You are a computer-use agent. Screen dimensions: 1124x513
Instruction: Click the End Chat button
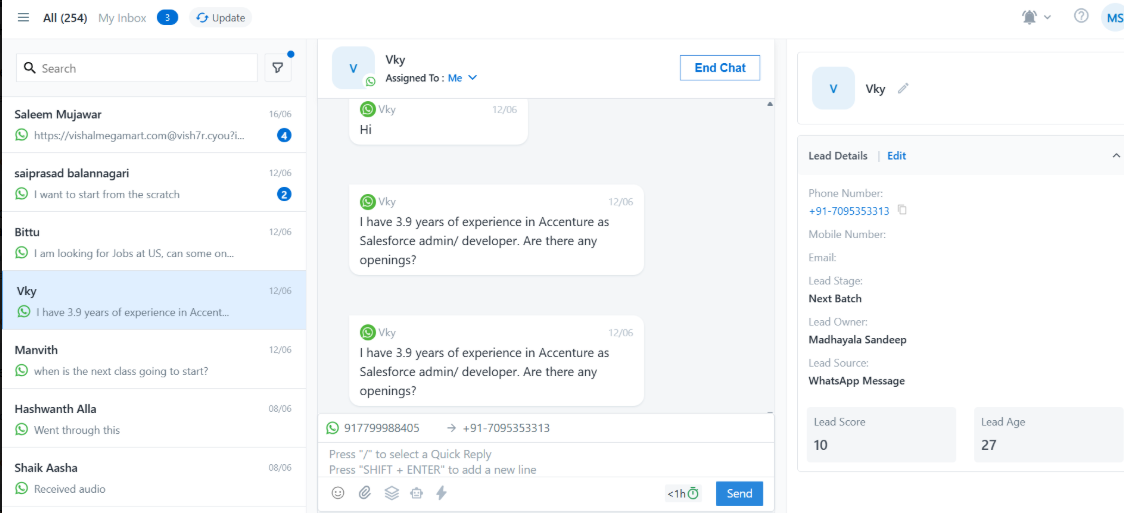720,68
